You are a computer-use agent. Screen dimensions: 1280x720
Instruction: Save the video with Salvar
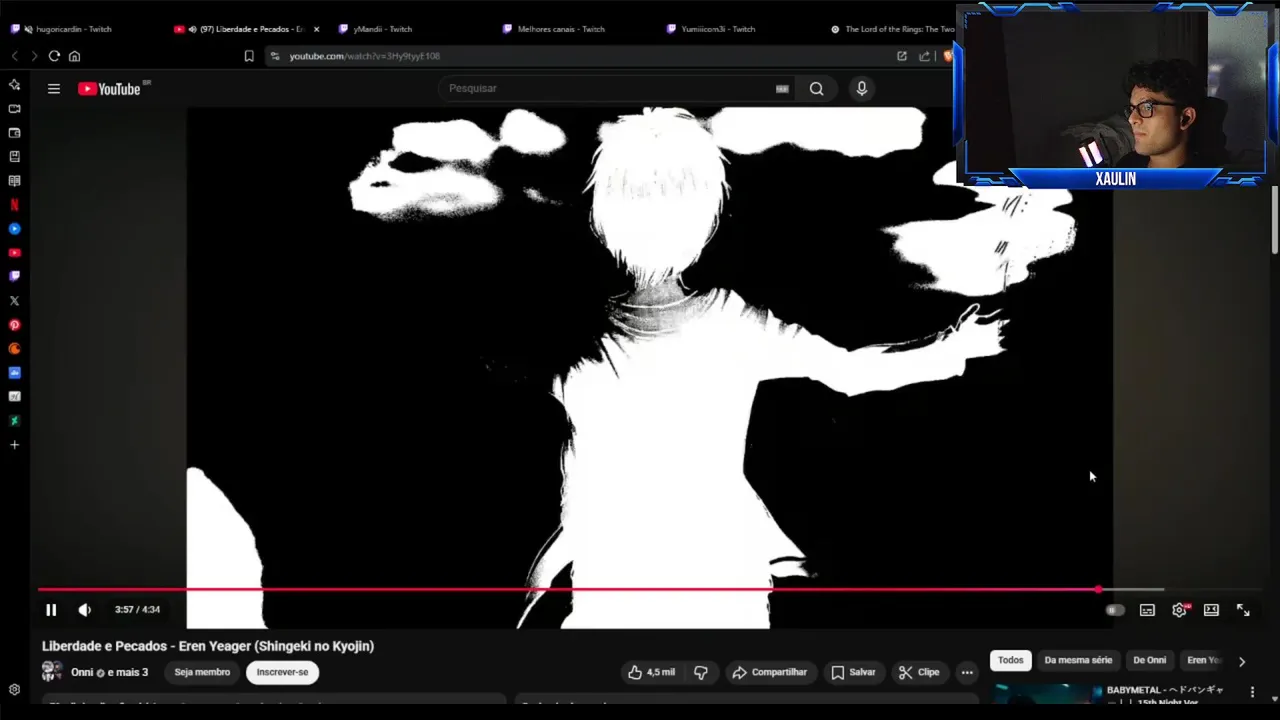pyautogui.click(x=853, y=672)
